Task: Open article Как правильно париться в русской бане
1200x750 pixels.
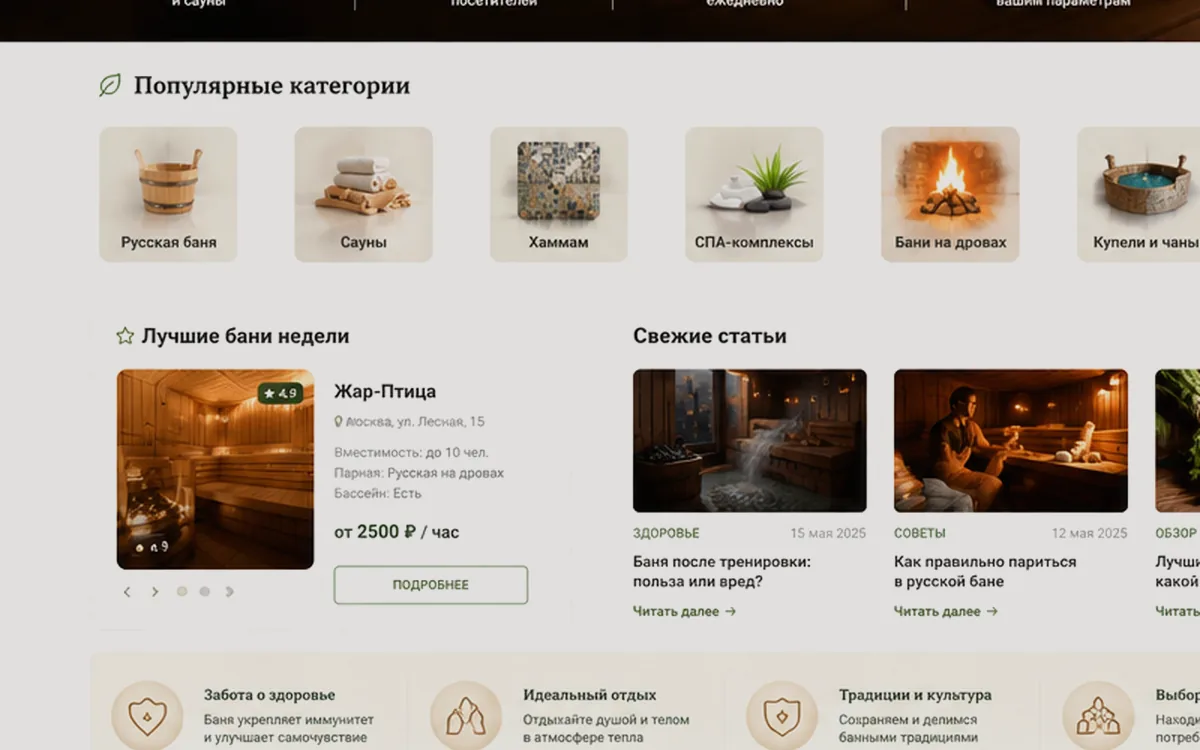Action: [x=985, y=571]
